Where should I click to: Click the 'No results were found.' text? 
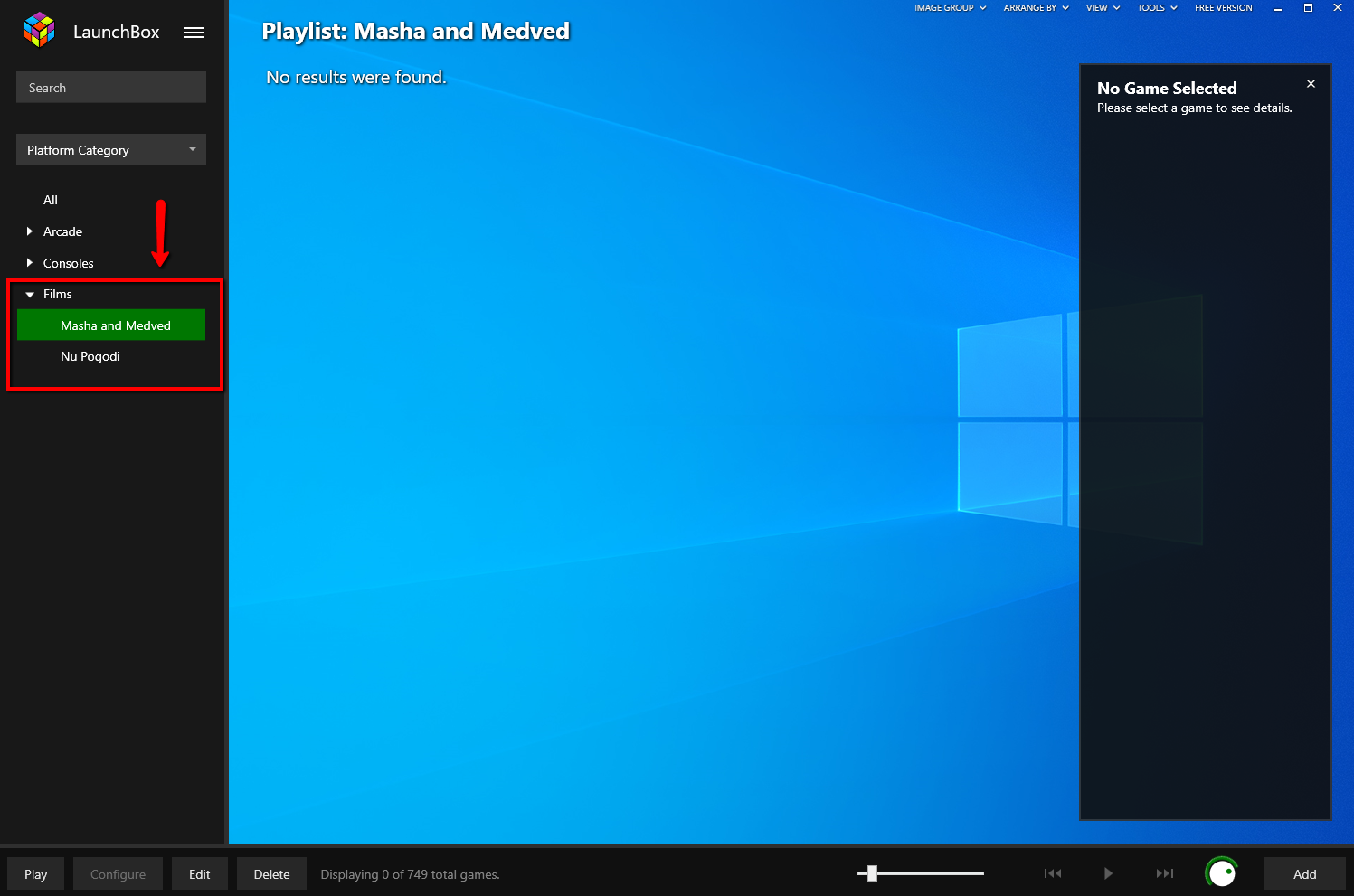point(356,77)
